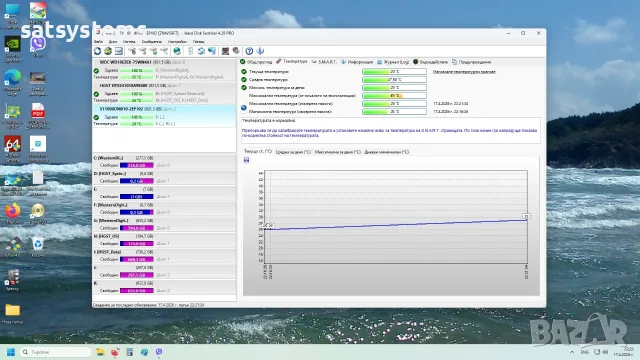
Task: Switch to the S.M.A.R.T. tab
Action: pyautogui.click(x=324, y=62)
